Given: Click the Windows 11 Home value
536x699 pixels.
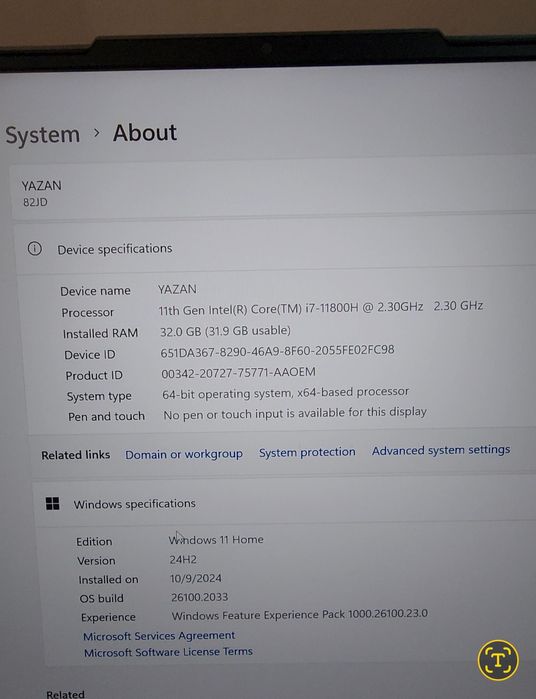Looking at the screenshot, I should [x=216, y=539].
